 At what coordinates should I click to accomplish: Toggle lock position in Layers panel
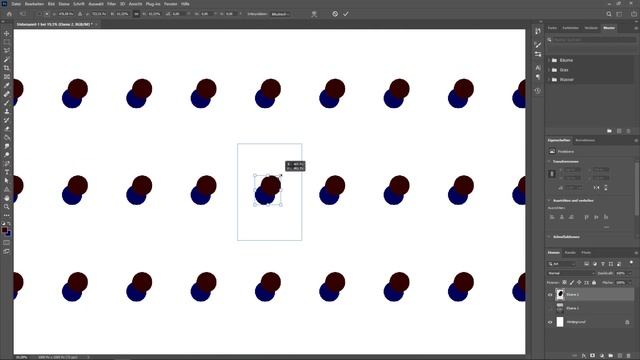point(579,282)
